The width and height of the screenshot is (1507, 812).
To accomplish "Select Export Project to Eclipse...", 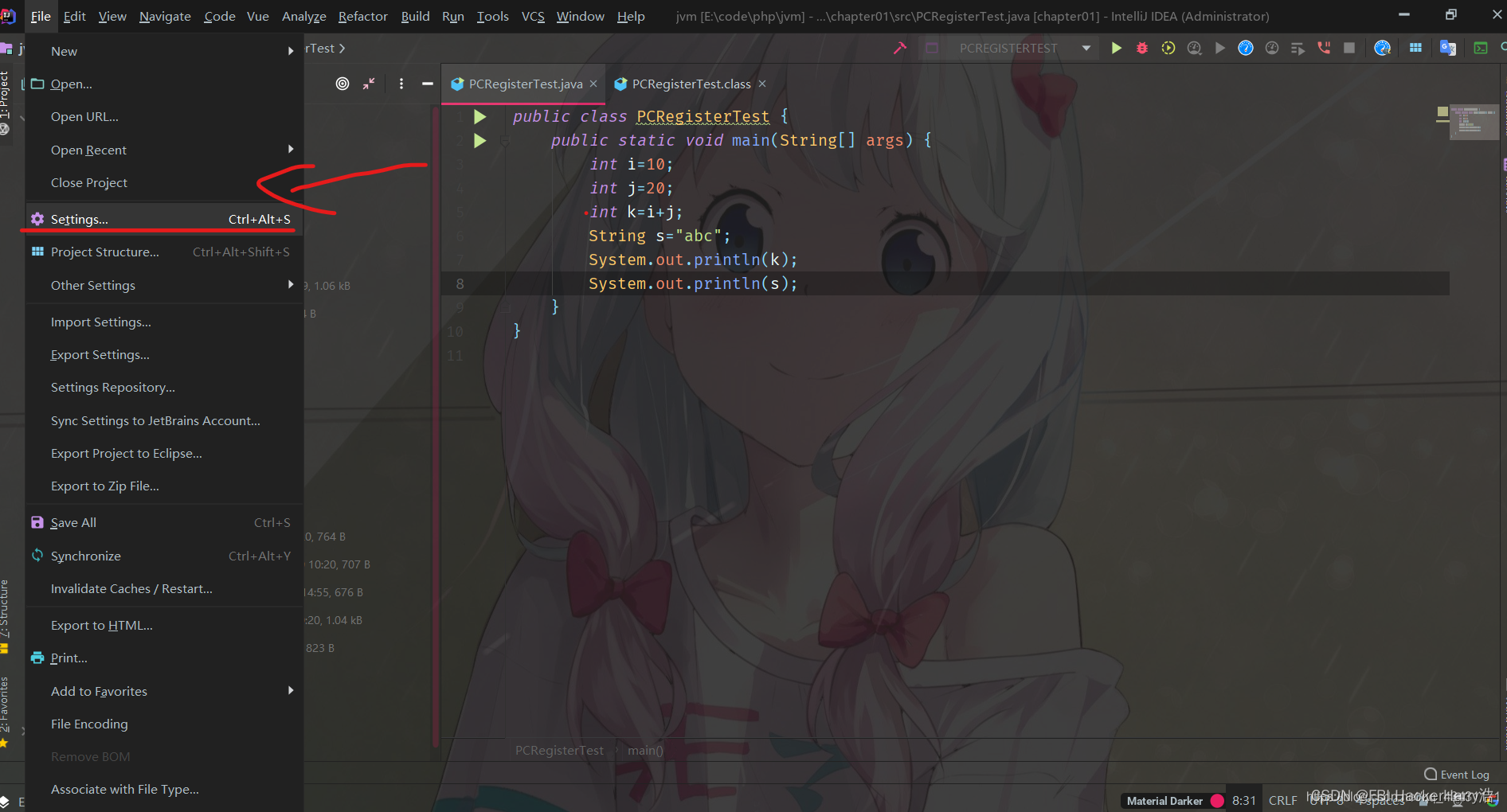I will (x=164, y=453).
